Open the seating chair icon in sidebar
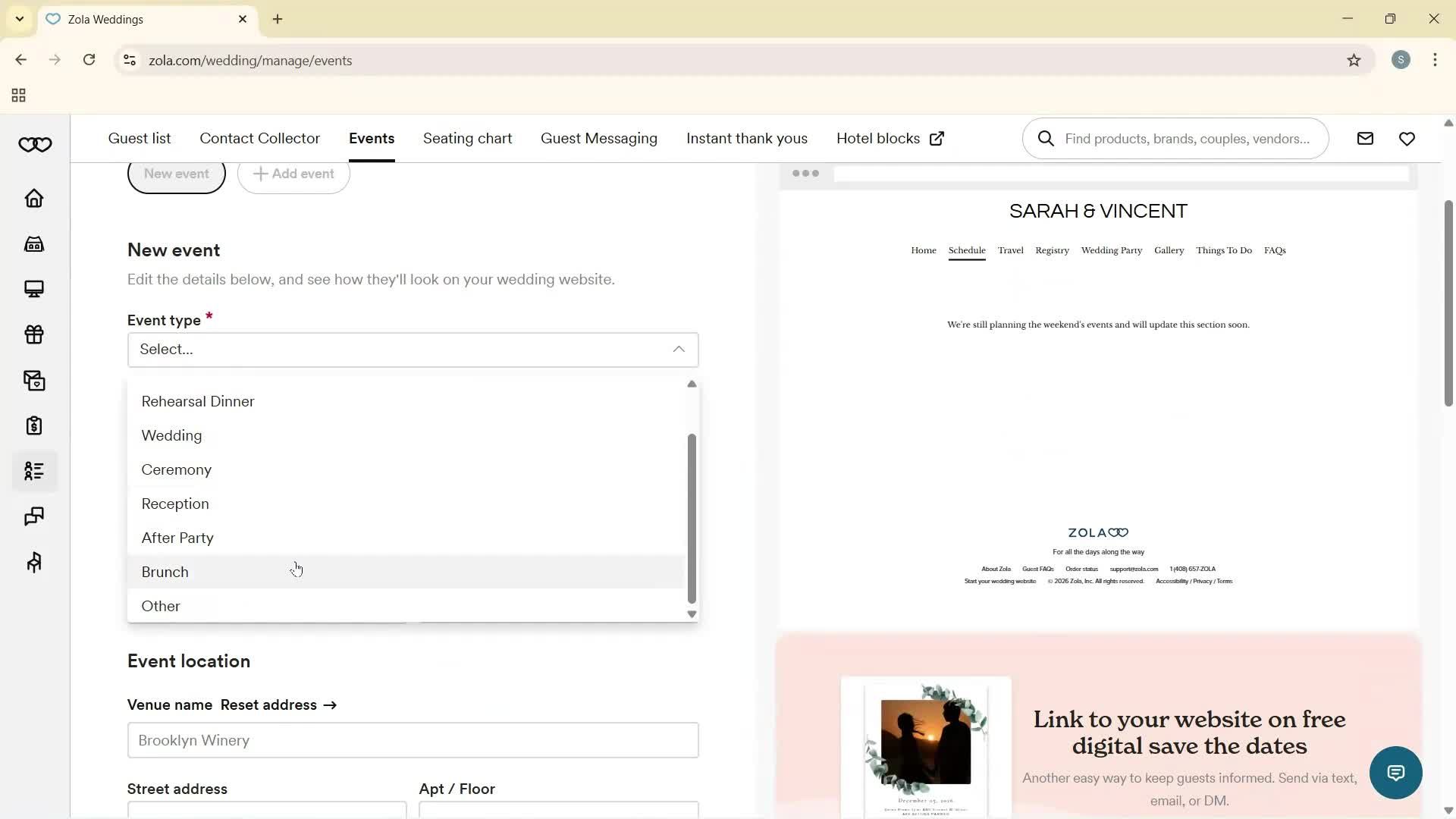Screen dimensions: 1456x819 (35, 562)
